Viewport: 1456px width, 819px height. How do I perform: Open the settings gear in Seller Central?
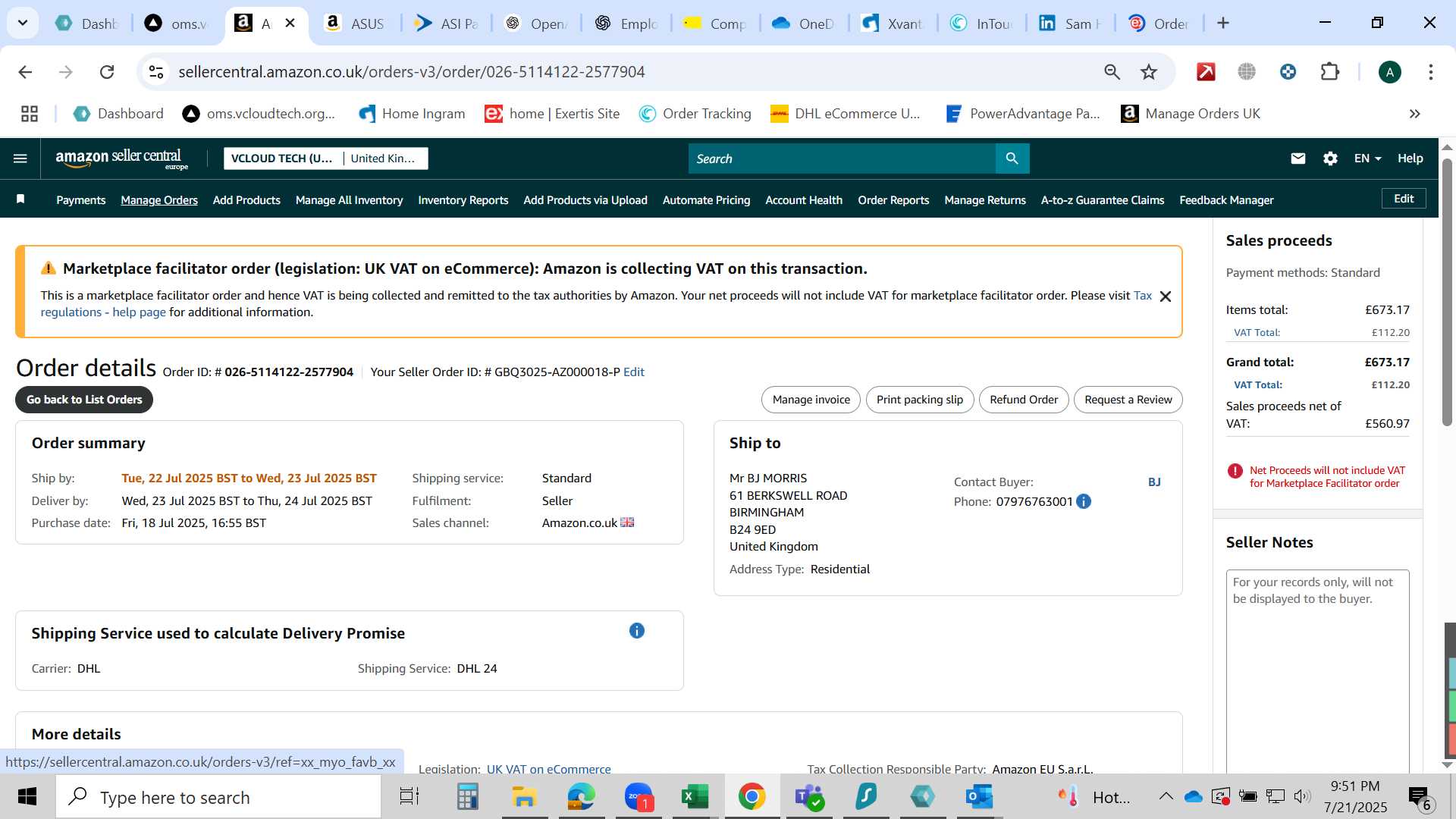point(1330,158)
